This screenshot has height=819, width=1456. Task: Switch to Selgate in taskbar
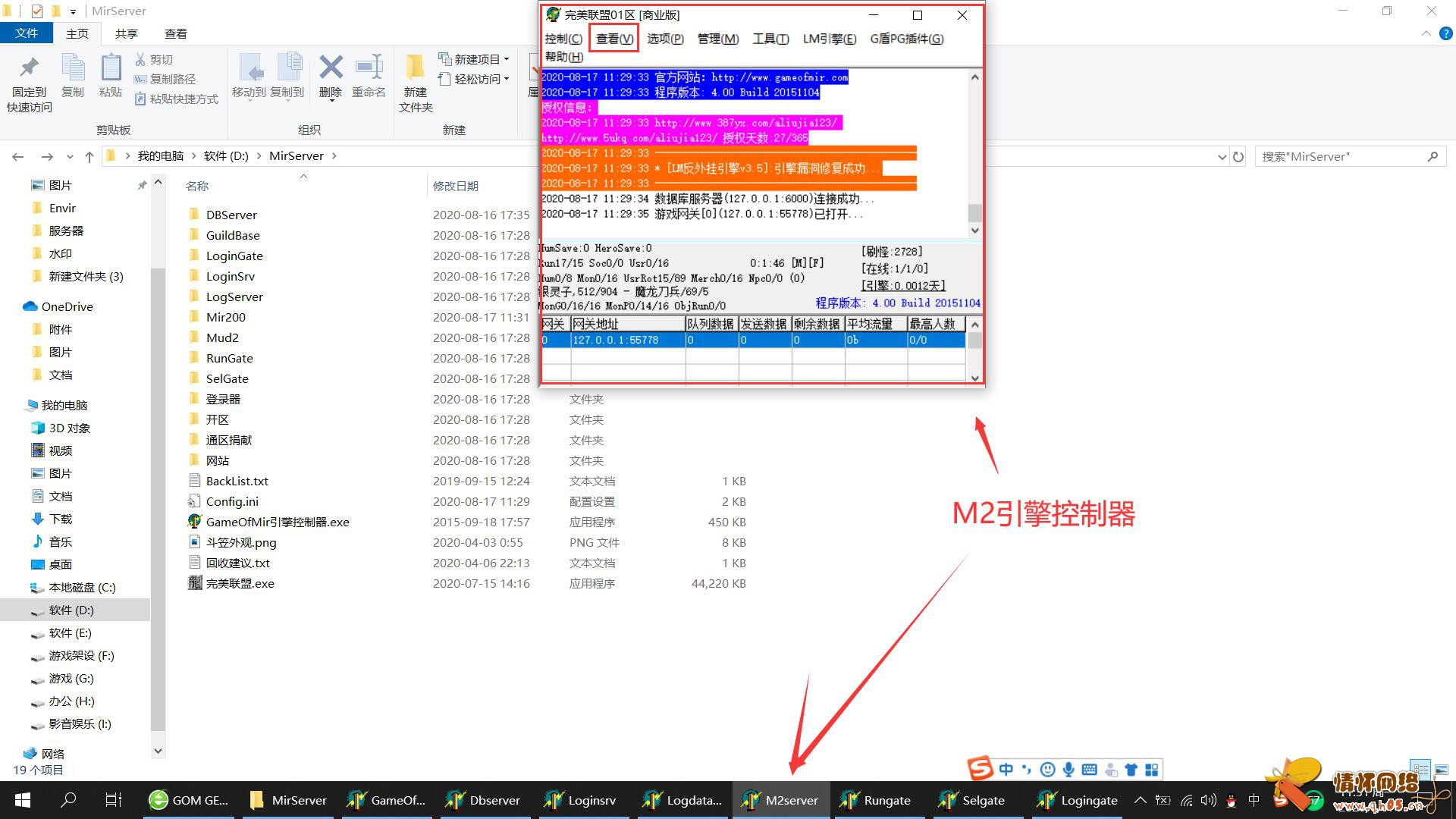pos(975,800)
